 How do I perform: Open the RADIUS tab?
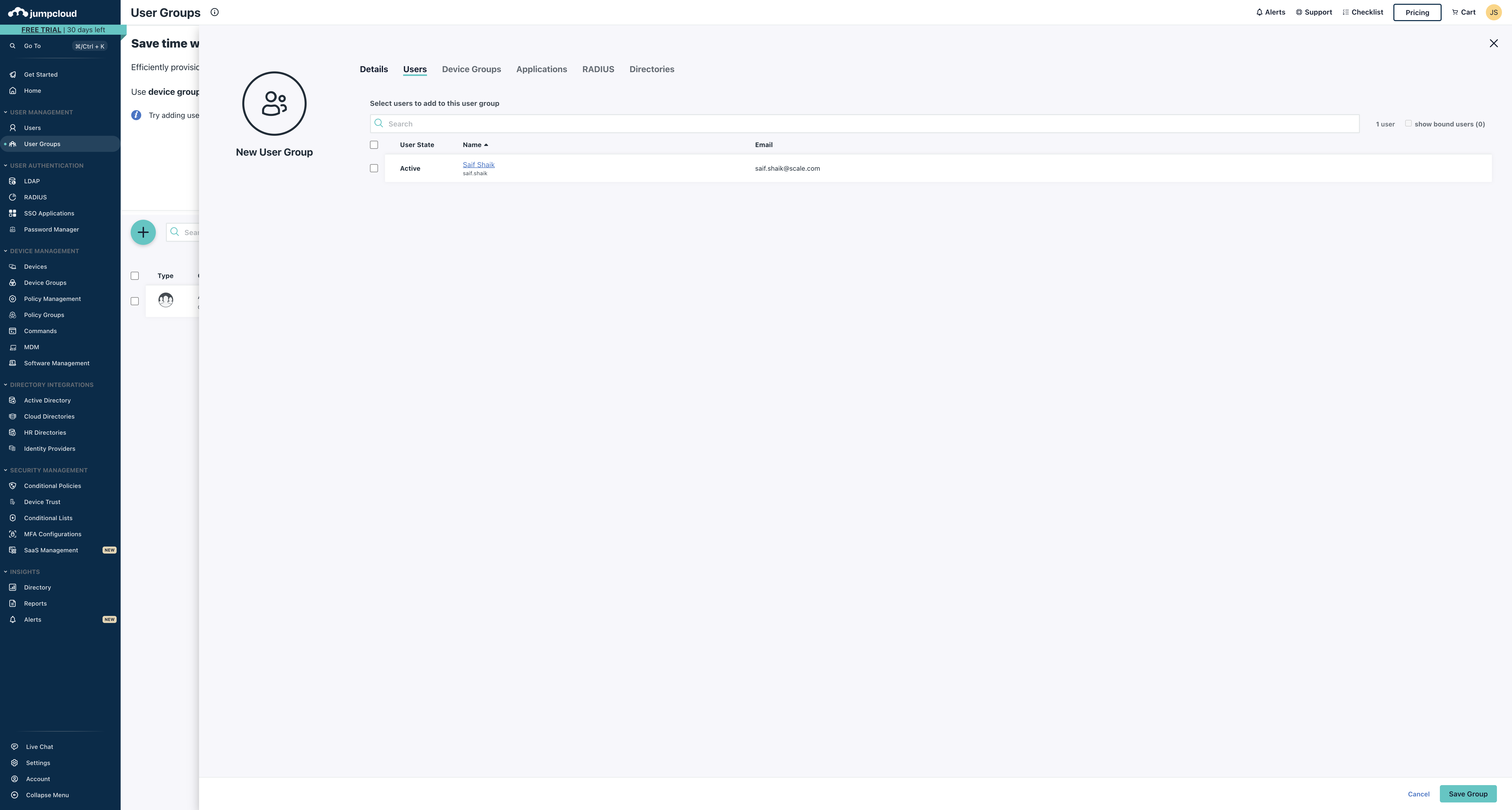click(598, 69)
